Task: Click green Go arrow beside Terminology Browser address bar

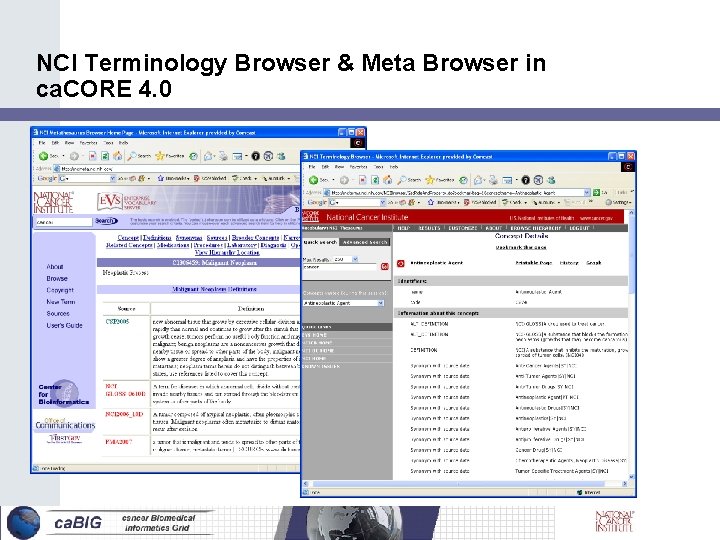Action: click(596, 192)
